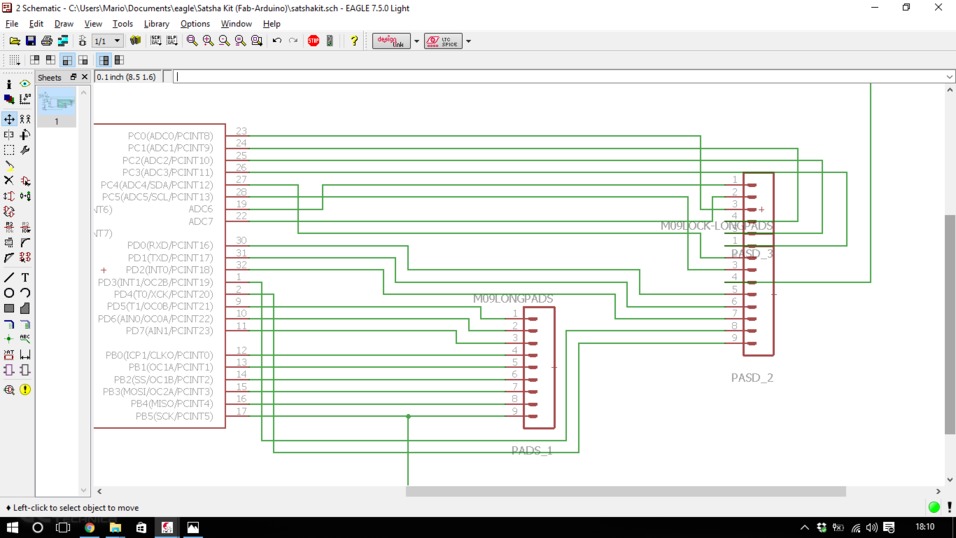Click the Use library icon
Viewport: 956px width, 538px height.
coord(135,41)
